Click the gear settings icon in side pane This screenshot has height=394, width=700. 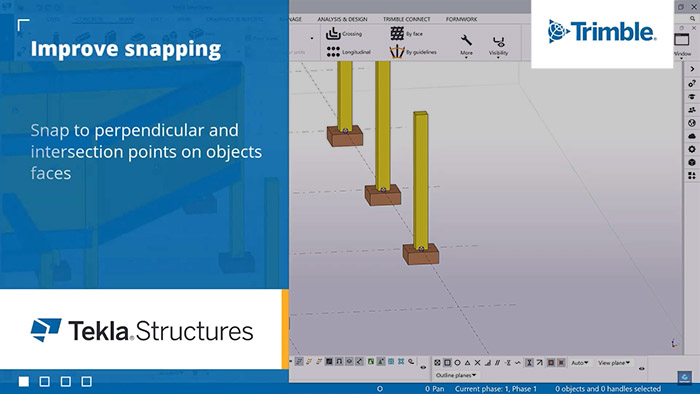pyautogui.click(x=692, y=149)
